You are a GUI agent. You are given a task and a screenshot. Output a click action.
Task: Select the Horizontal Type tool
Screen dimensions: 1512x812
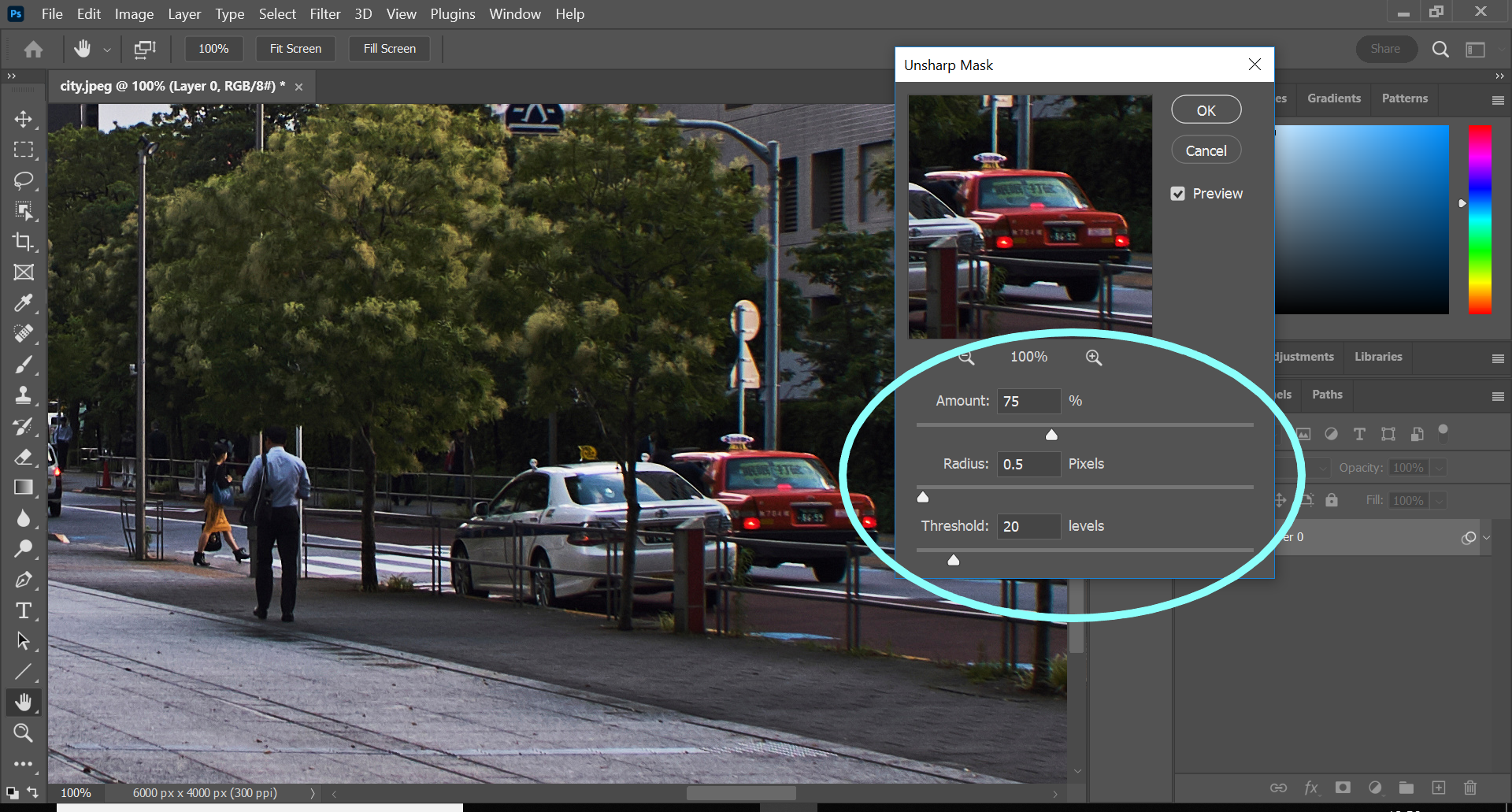(24, 610)
